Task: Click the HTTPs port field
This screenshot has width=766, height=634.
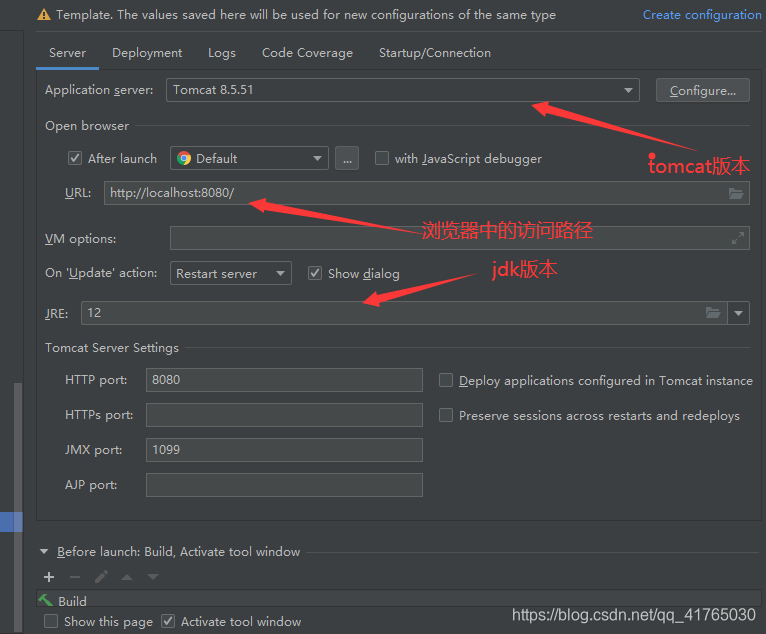Action: 284,415
